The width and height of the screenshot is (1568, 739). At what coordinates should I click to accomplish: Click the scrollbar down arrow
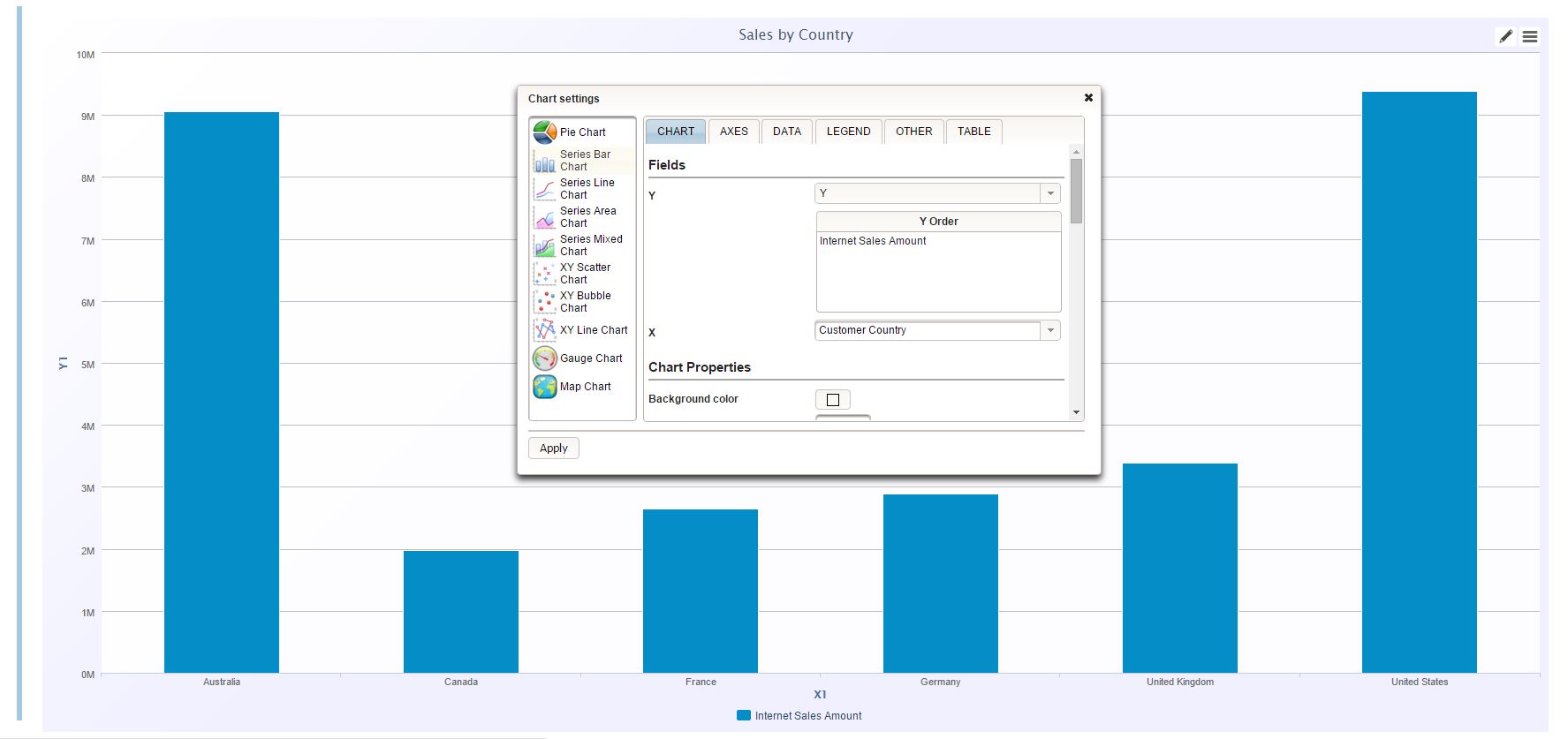click(x=1076, y=412)
